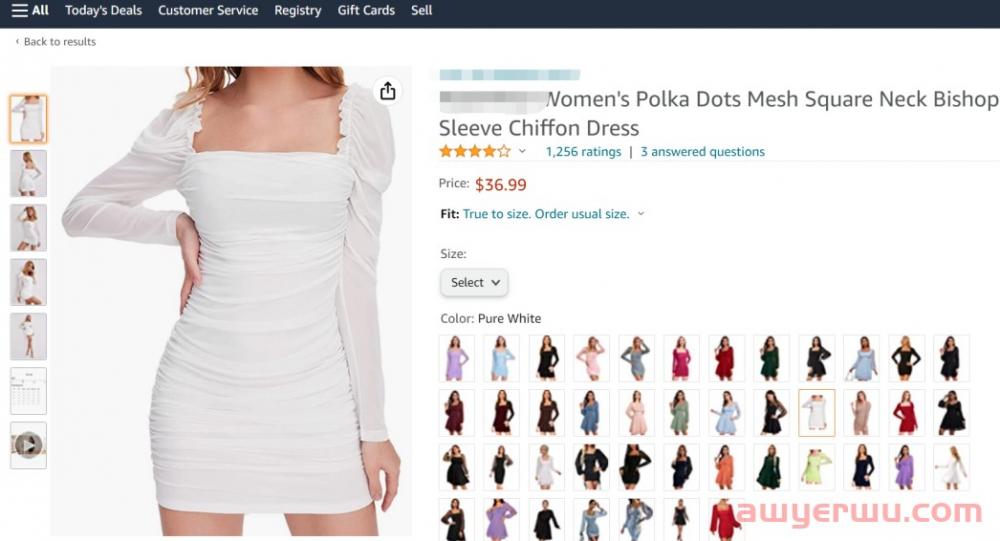The width and height of the screenshot is (1000, 541).
Task: Select the lavender purple dress color swatch
Action: 456,358
